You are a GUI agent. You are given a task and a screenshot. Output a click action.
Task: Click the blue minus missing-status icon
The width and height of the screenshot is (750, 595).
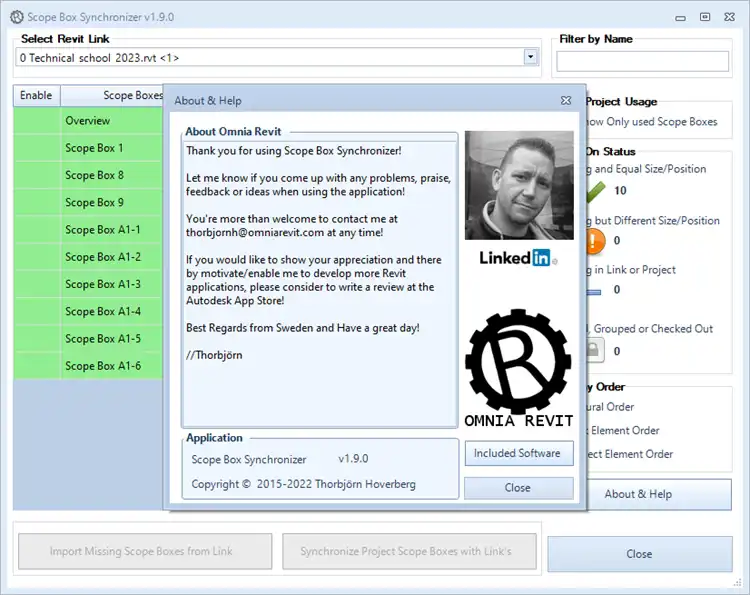click(x=595, y=292)
